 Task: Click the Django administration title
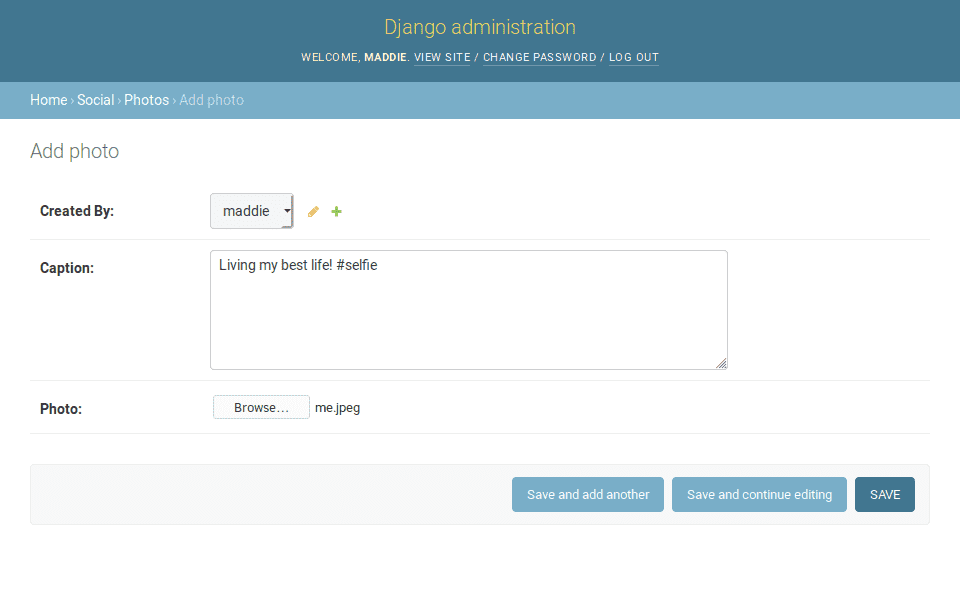click(480, 28)
